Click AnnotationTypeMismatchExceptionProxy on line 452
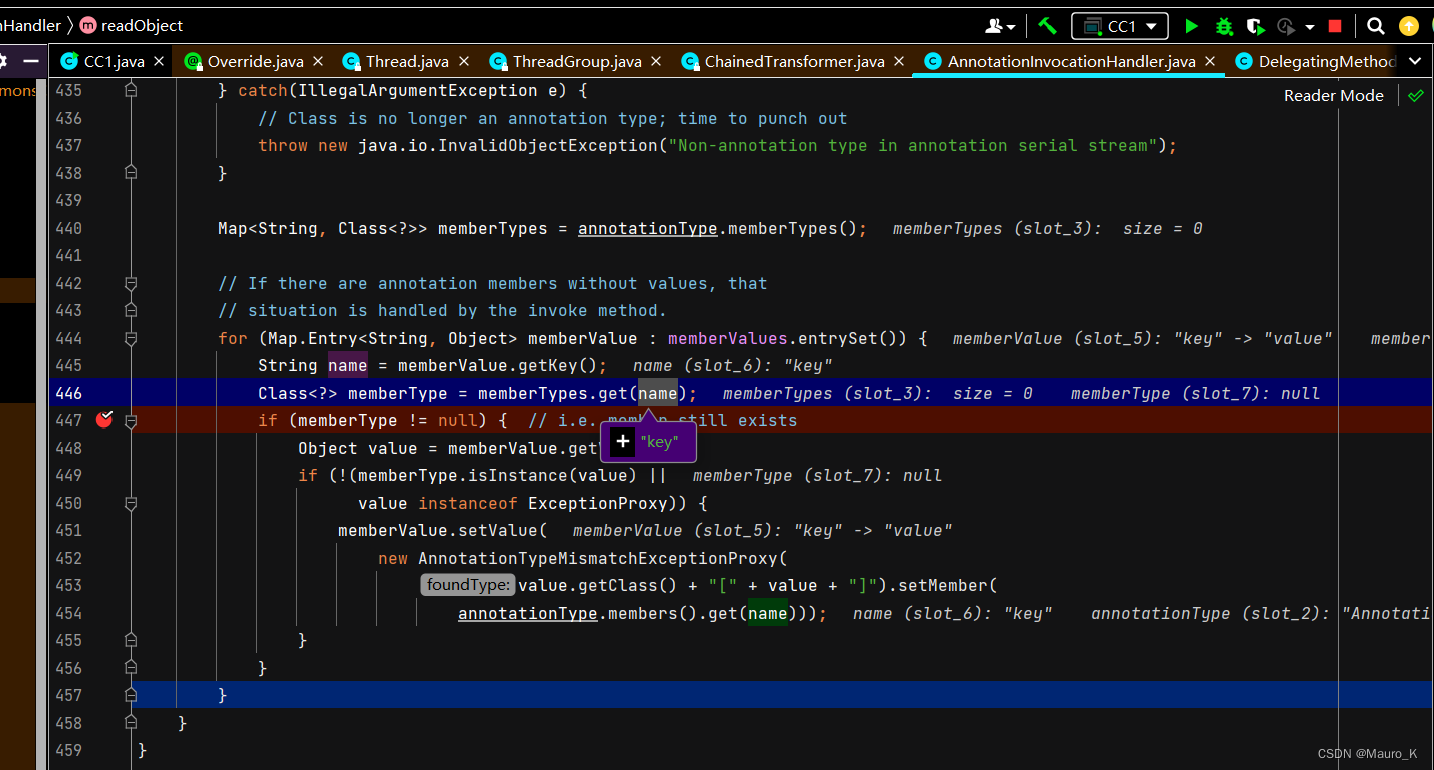The height and width of the screenshot is (770, 1434). coord(598,558)
